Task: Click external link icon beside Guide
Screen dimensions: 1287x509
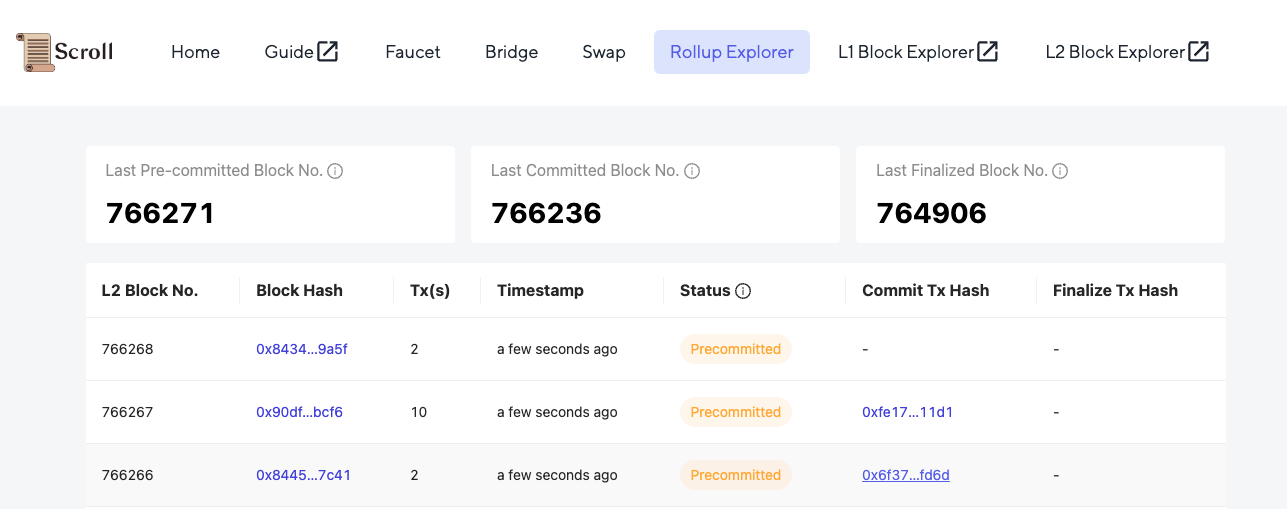Action: coord(328,51)
